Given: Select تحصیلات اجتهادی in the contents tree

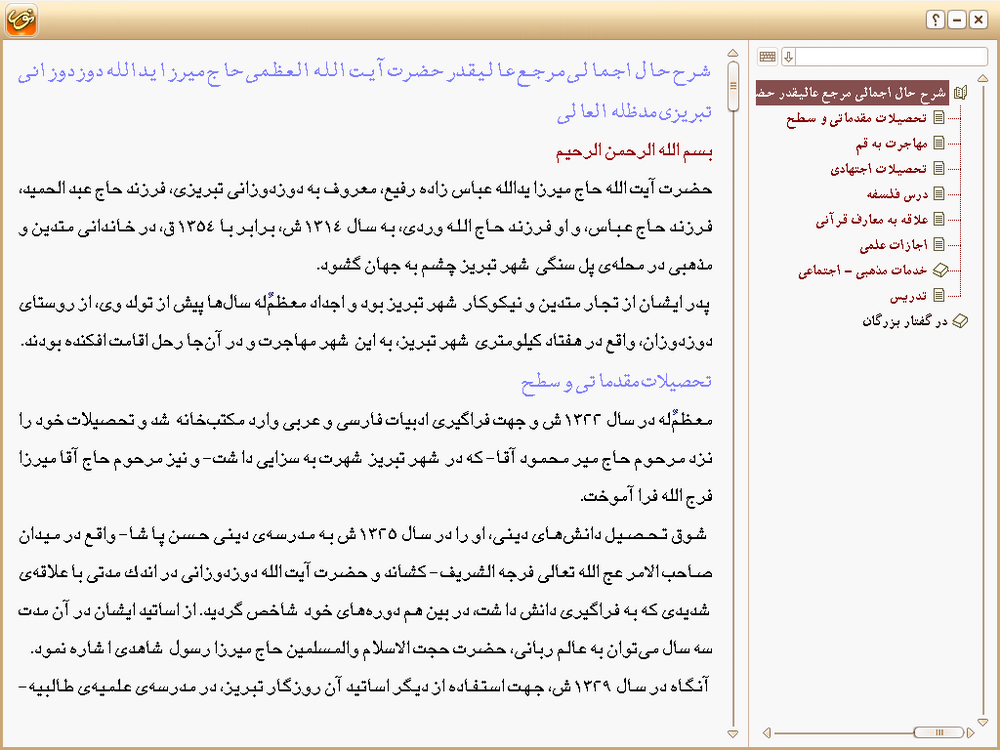Looking at the screenshot, I should point(878,169).
